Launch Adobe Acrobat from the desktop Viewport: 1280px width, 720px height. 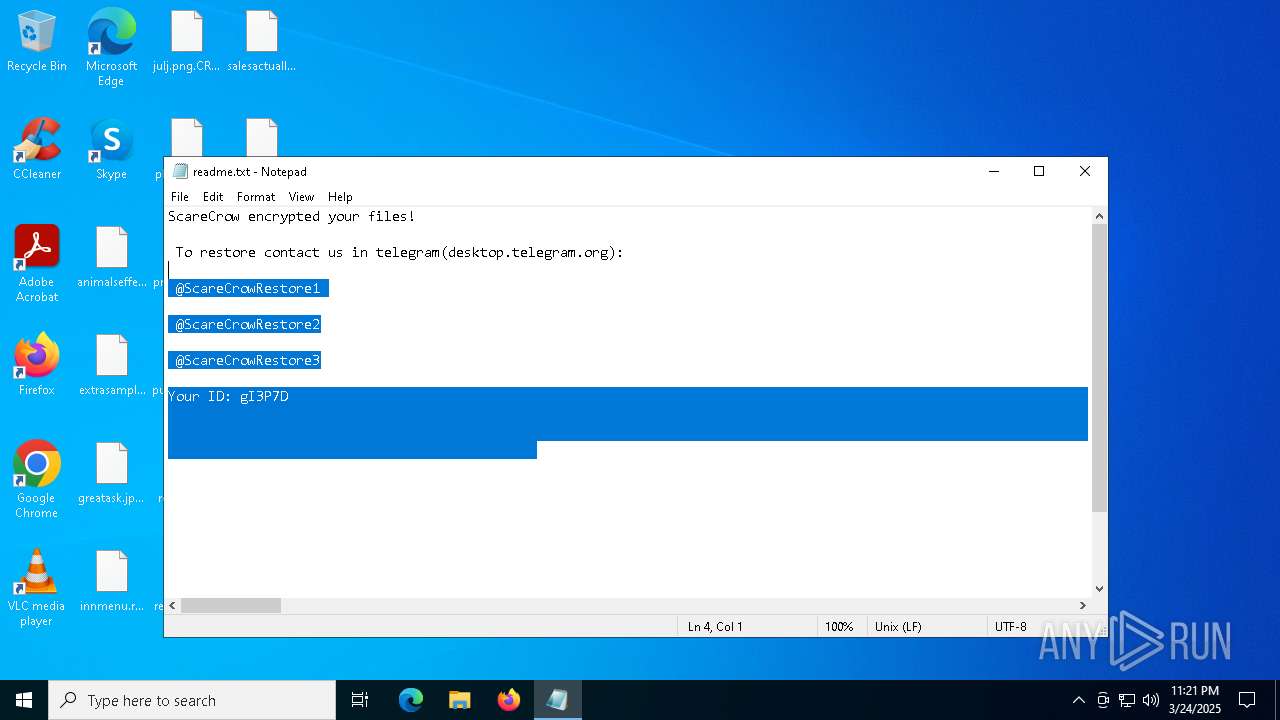37,264
